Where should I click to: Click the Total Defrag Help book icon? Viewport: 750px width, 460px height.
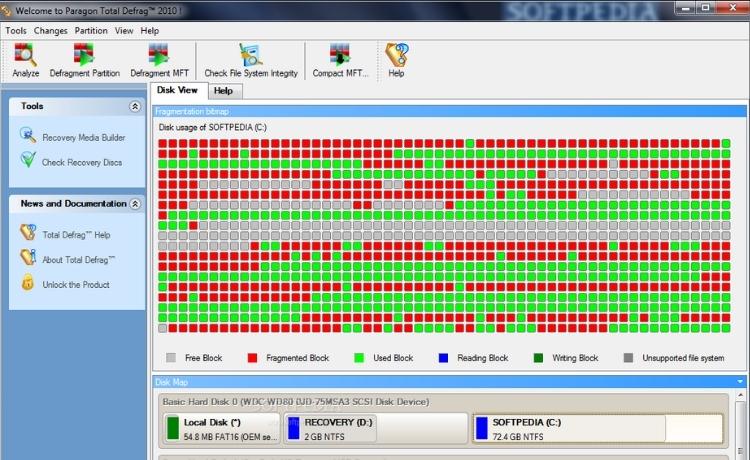[x=28, y=232]
